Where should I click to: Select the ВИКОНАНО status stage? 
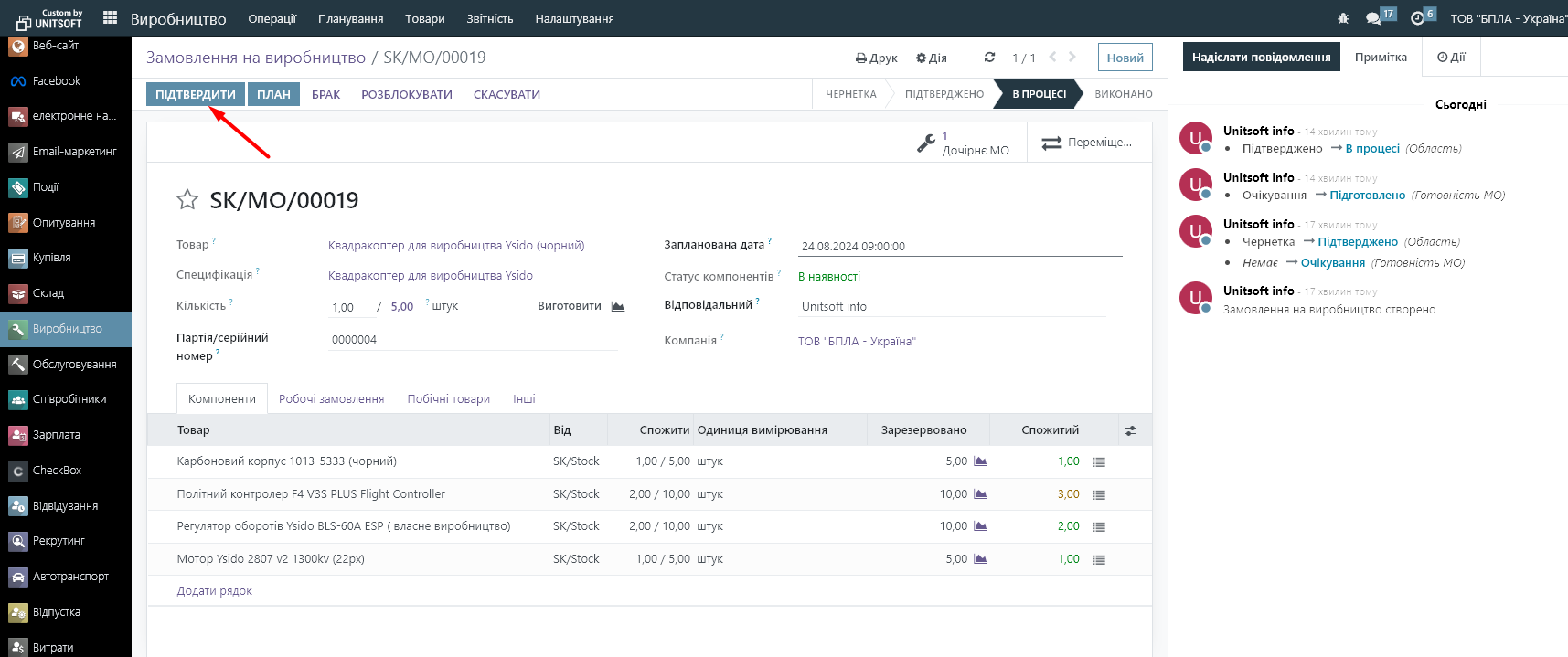[x=1123, y=94]
